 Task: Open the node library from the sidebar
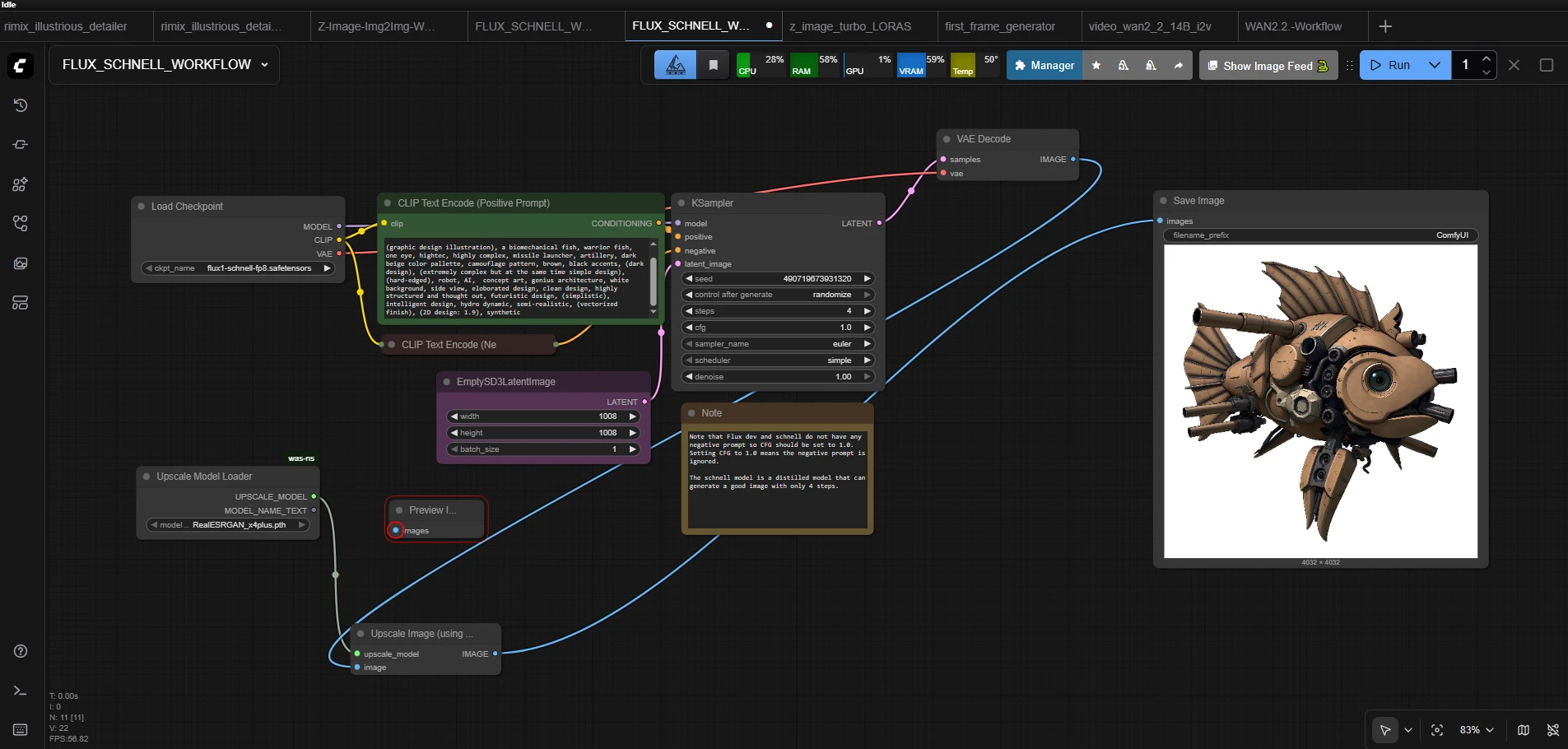[20, 184]
